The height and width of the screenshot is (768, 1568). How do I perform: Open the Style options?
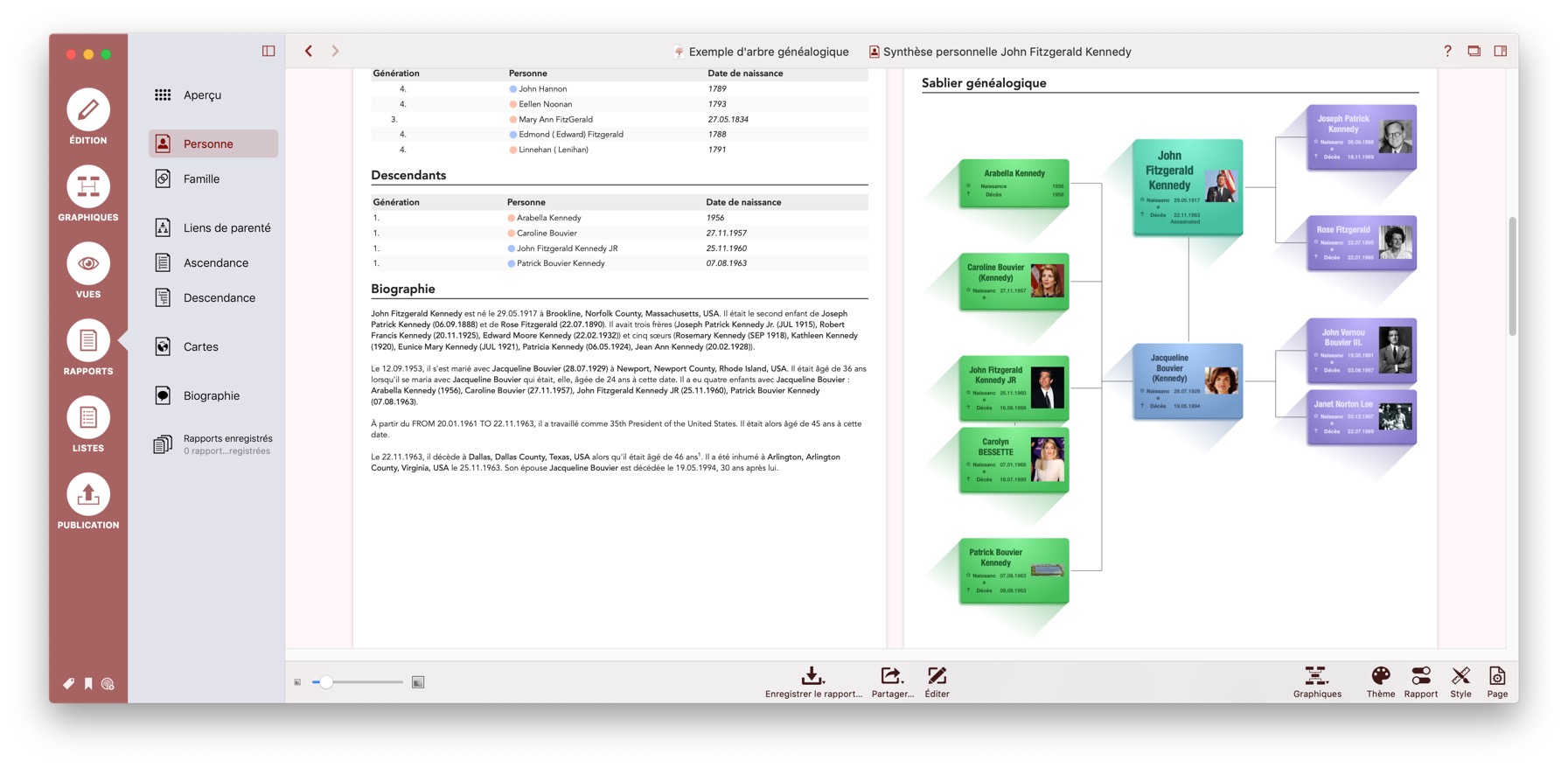coord(1460,682)
